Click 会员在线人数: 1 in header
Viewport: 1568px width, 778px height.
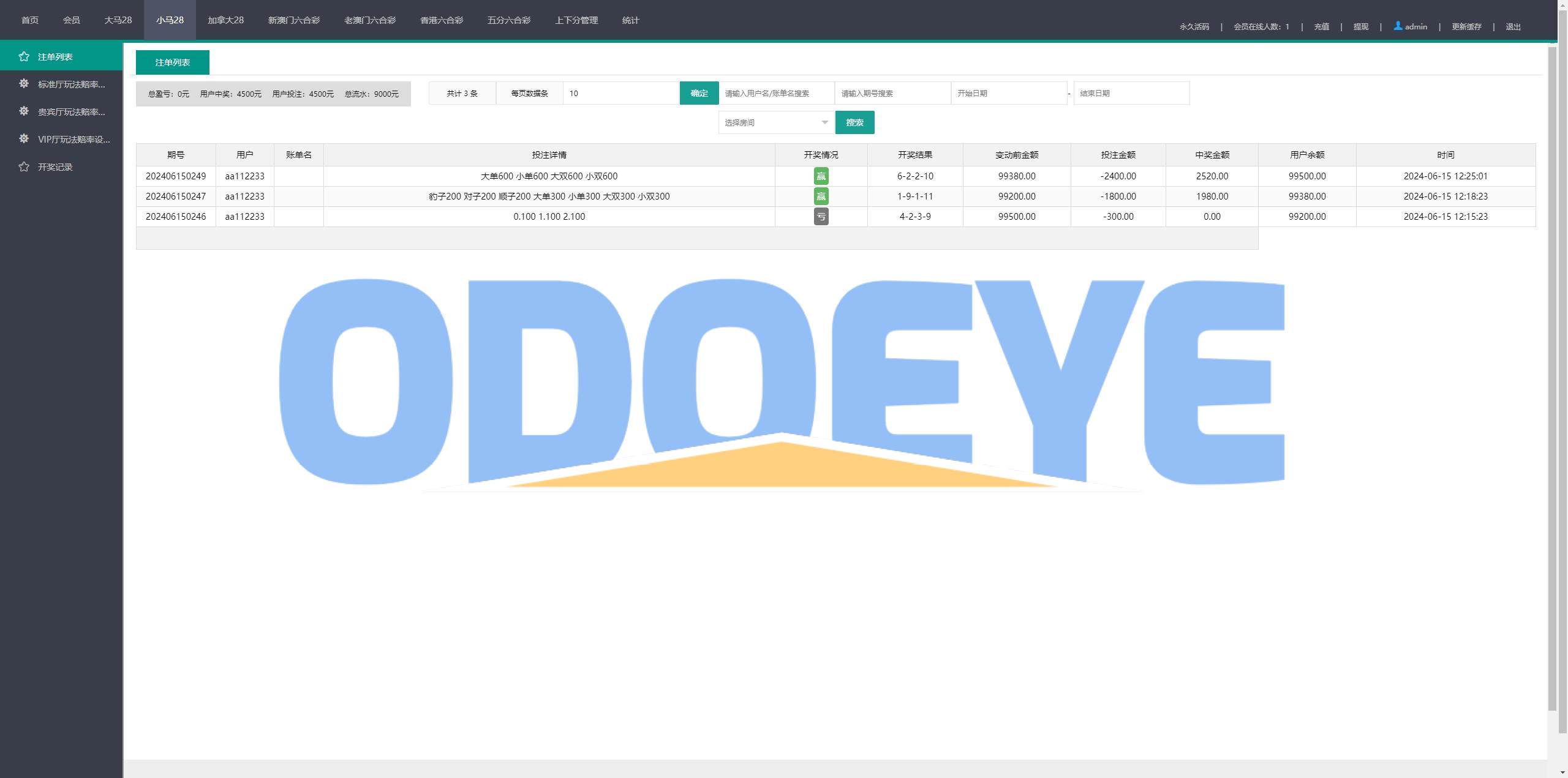[x=1261, y=26]
